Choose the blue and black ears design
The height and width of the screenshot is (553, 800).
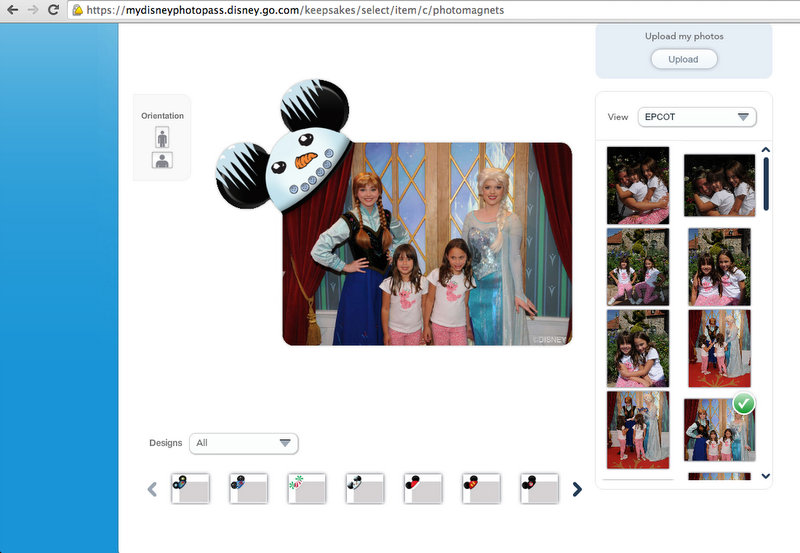[x=248, y=488]
